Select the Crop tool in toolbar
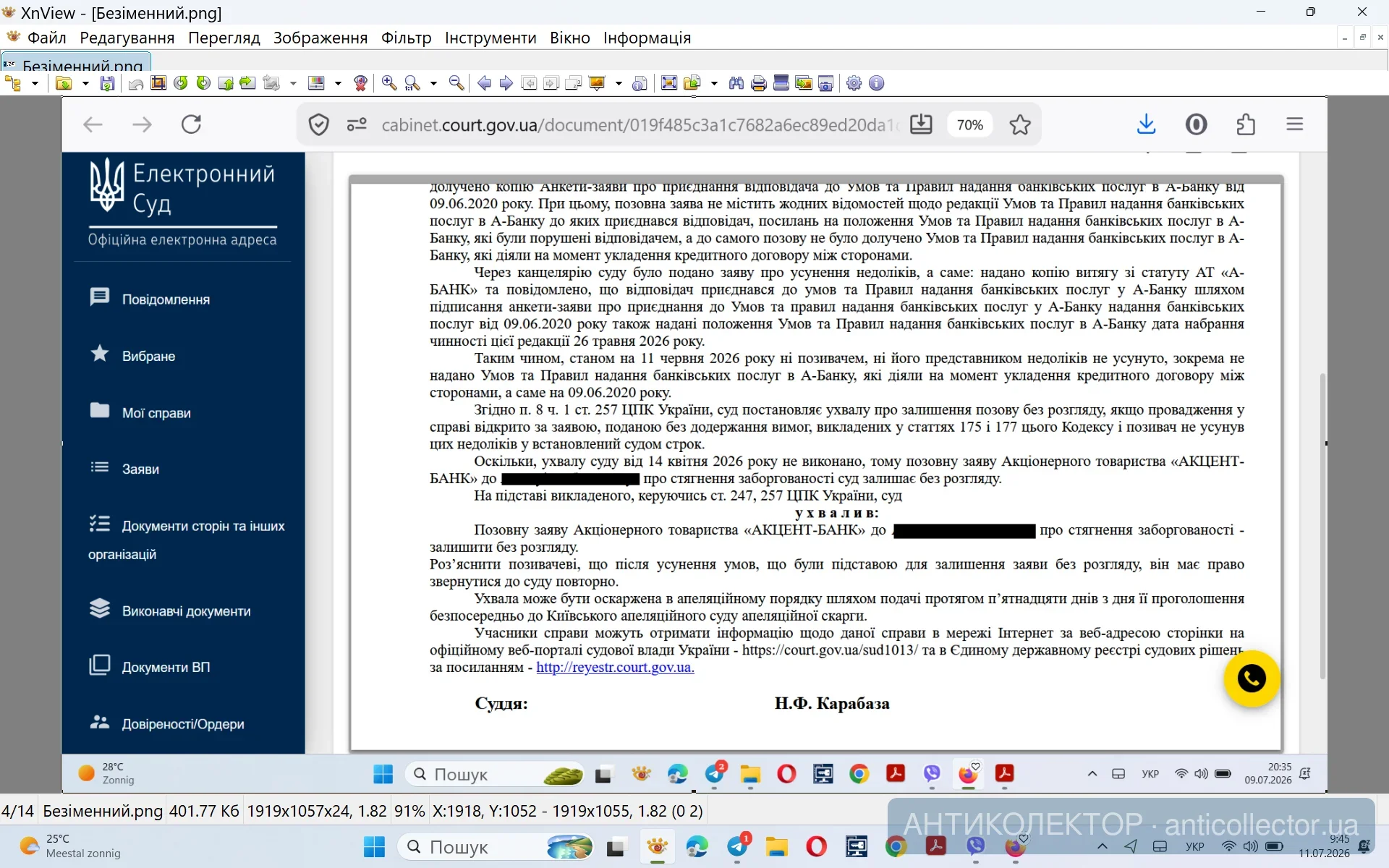 [158, 83]
